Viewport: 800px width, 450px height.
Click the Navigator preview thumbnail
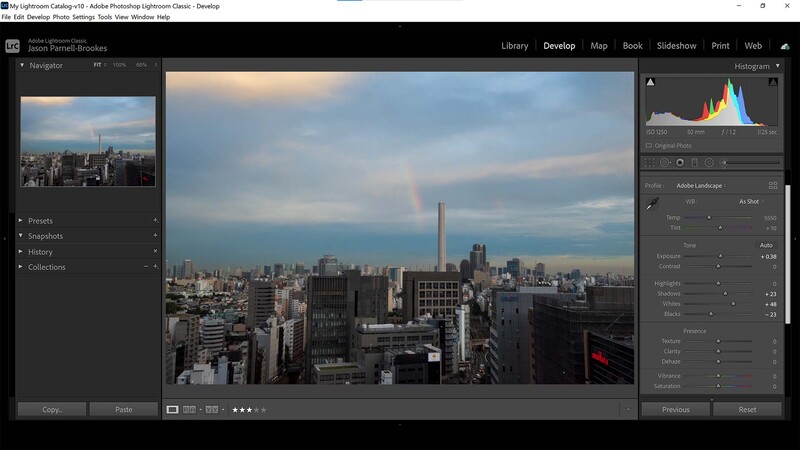click(x=88, y=141)
